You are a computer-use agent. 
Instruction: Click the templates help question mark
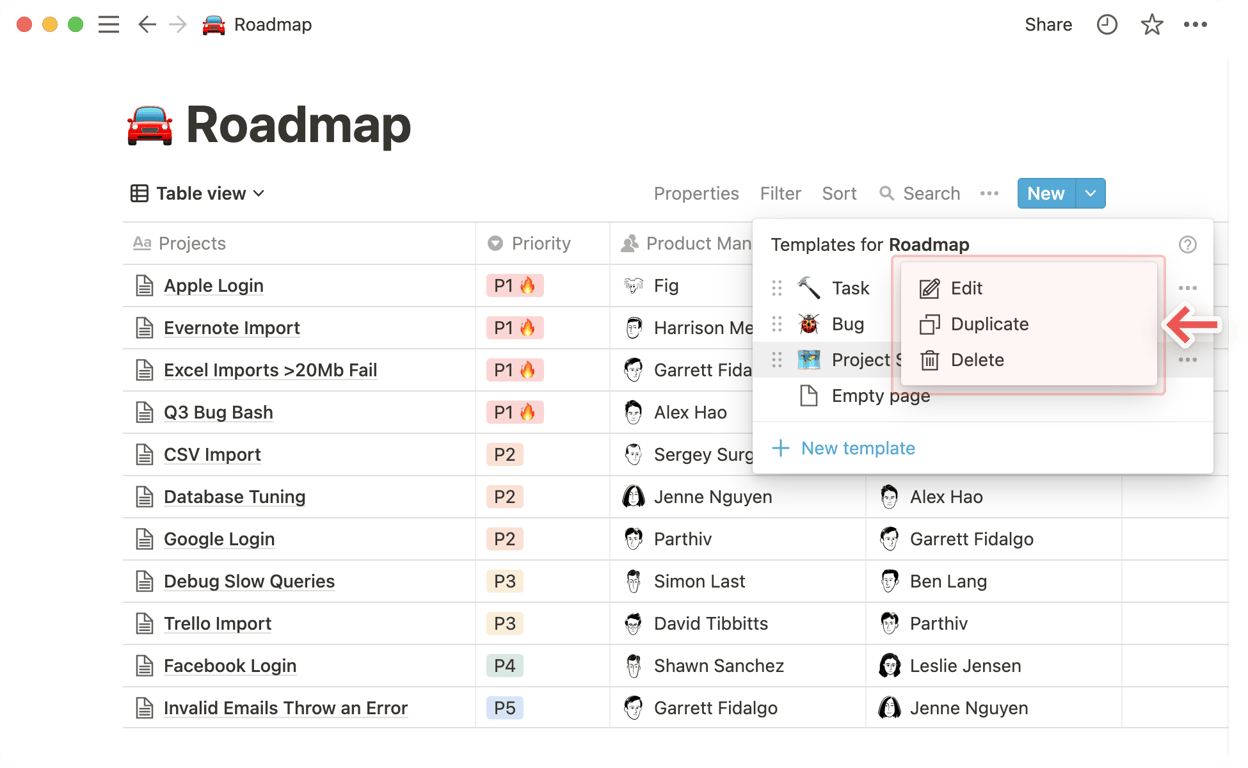tap(1187, 245)
